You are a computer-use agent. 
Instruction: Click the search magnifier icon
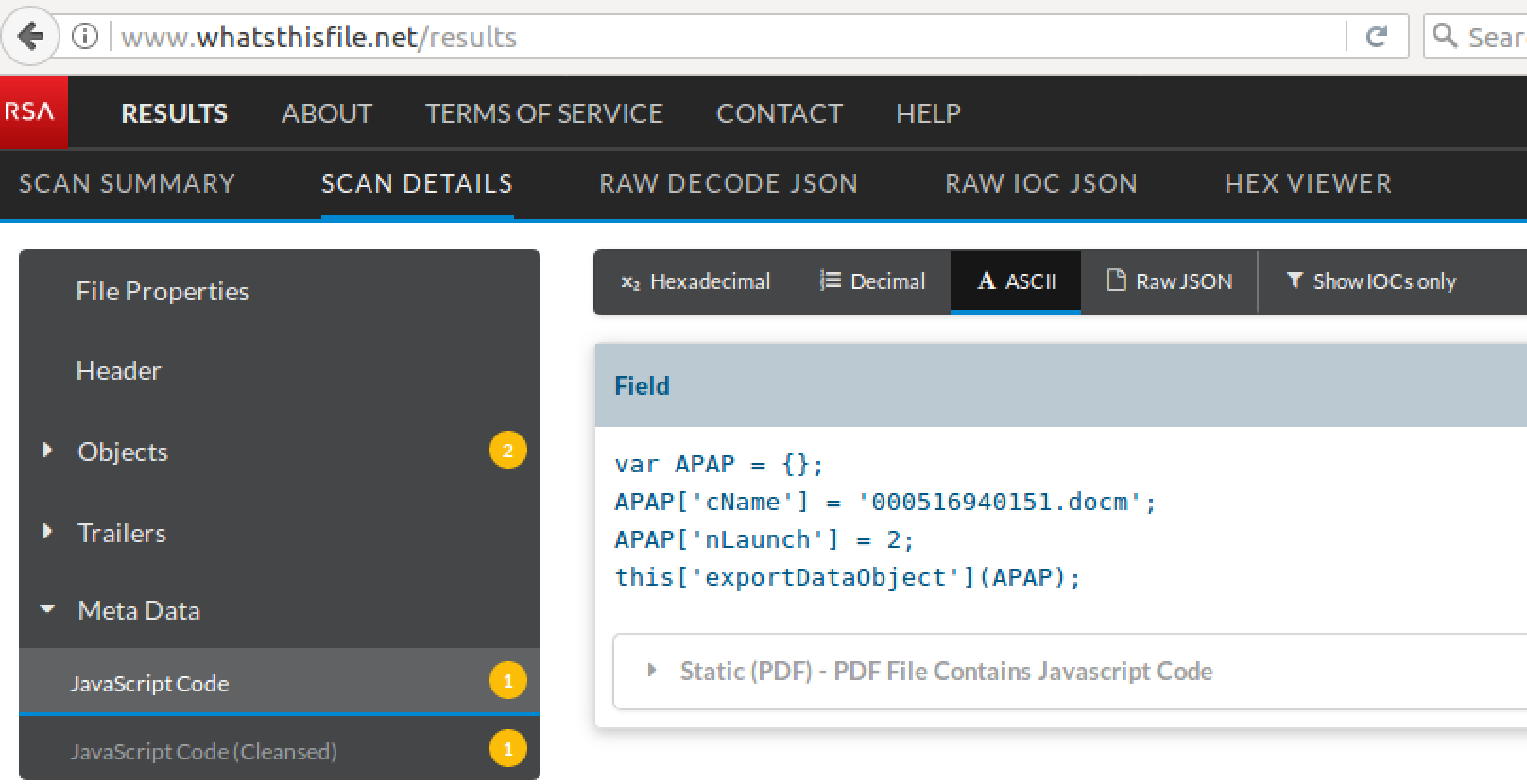(1445, 37)
